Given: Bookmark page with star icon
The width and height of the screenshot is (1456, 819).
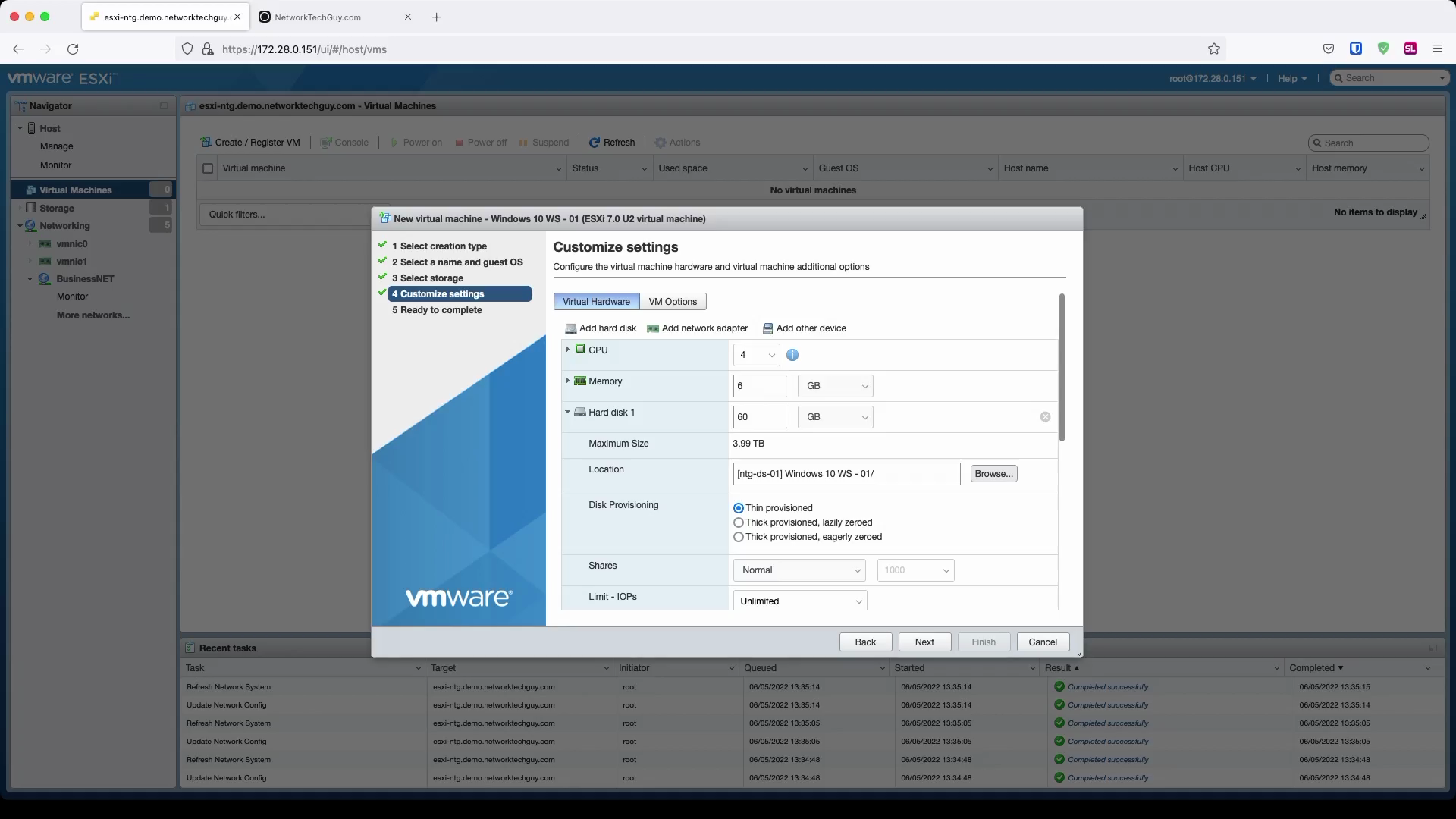Looking at the screenshot, I should (1214, 49).
